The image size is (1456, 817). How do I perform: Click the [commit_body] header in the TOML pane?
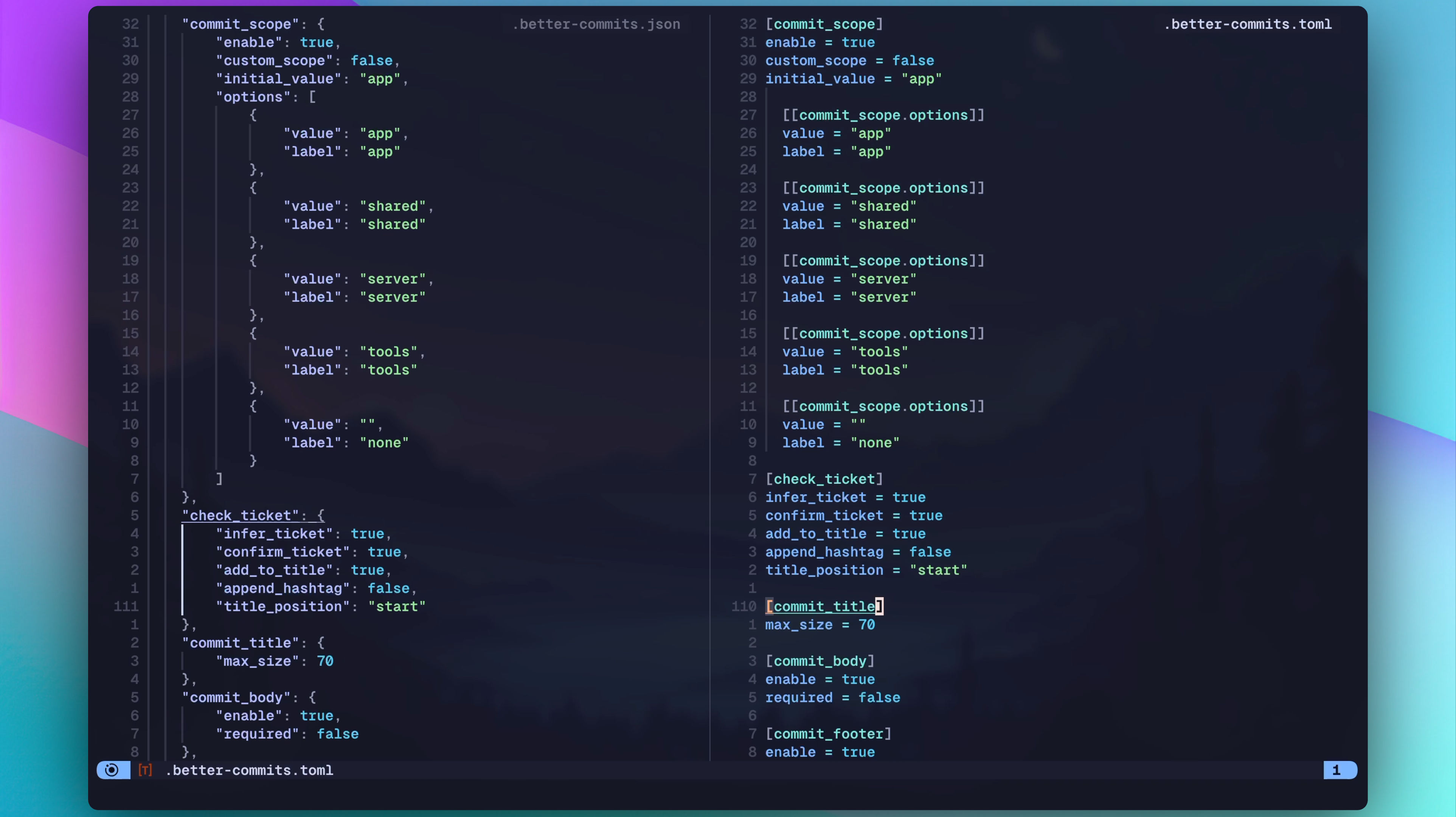[x=820, y=661]
